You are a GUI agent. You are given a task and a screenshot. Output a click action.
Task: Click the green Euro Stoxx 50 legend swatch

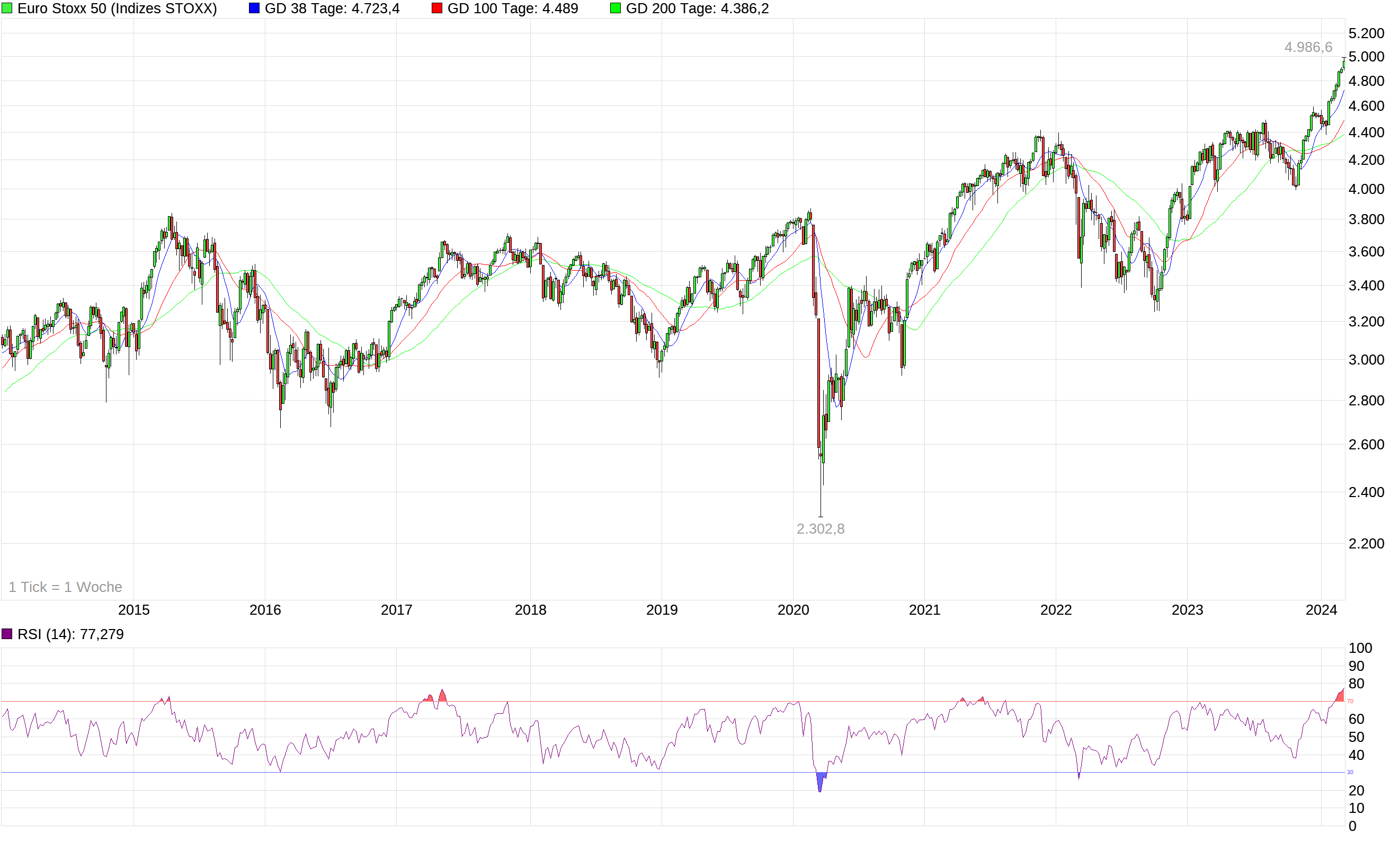click(x=7, y=8)
